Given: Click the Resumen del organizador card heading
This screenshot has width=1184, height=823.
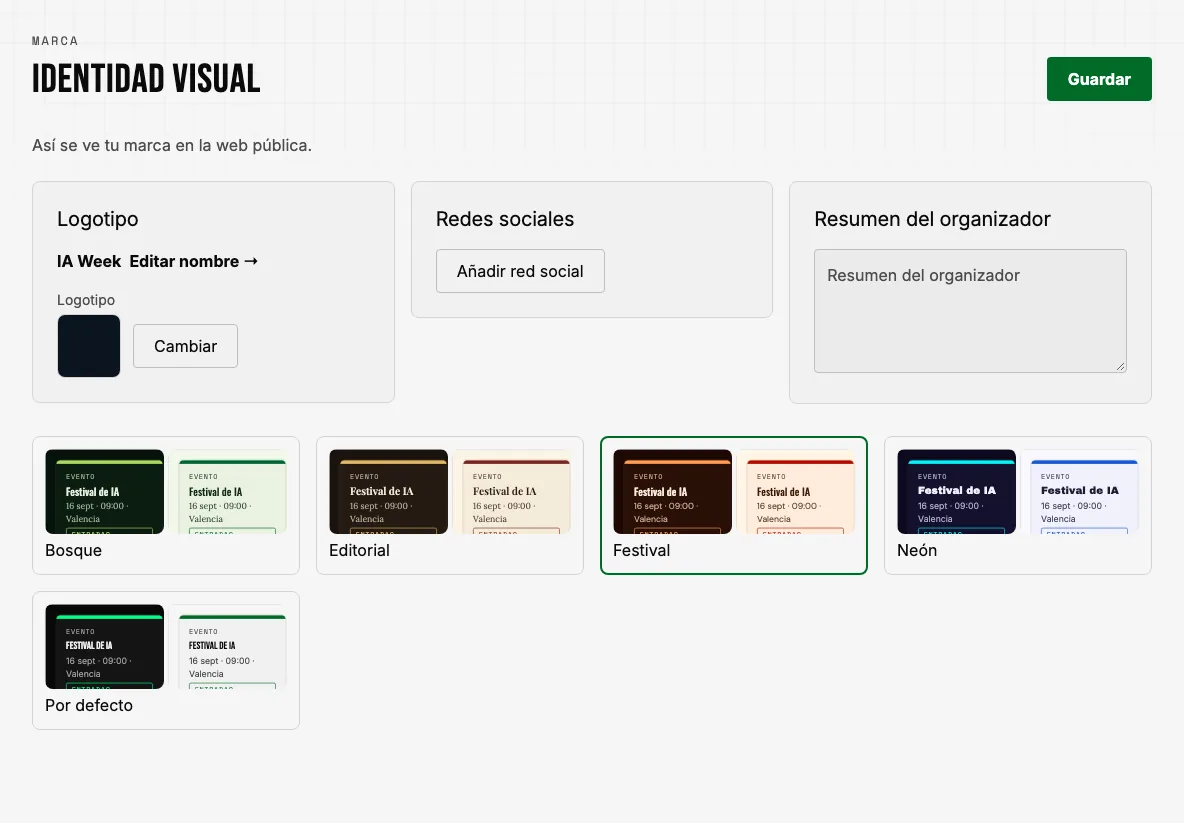Looking at the screenshot, I should [933, 219].
